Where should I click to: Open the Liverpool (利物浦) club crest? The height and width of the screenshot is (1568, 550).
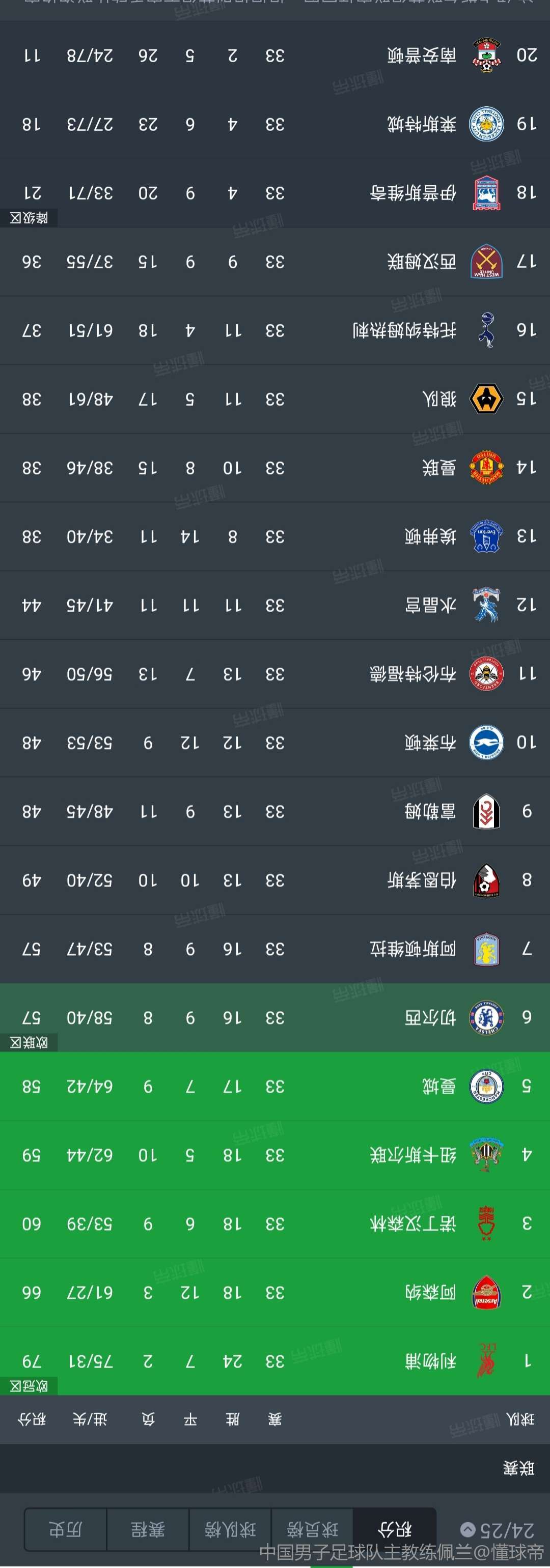point(487,1360)
